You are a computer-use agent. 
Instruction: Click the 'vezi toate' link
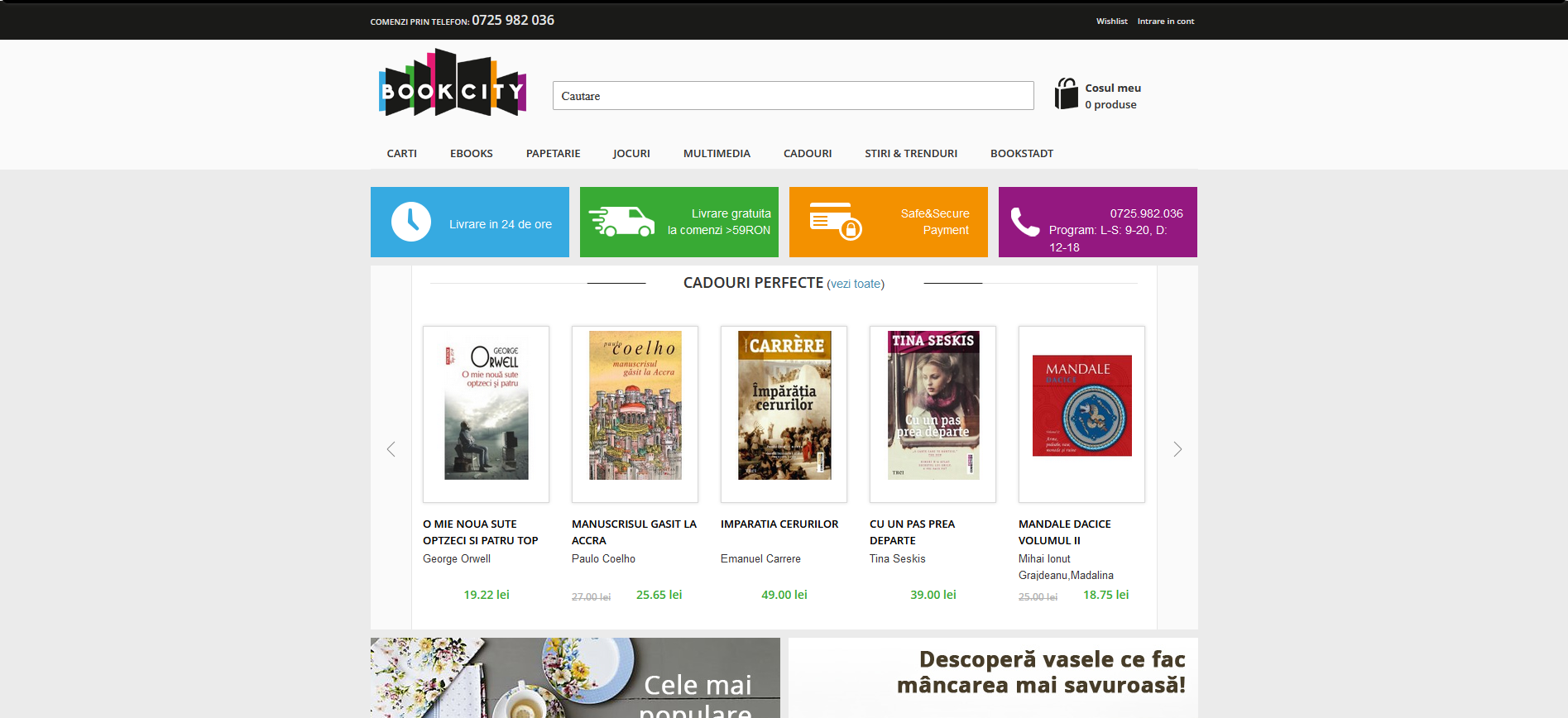point(856,284)
